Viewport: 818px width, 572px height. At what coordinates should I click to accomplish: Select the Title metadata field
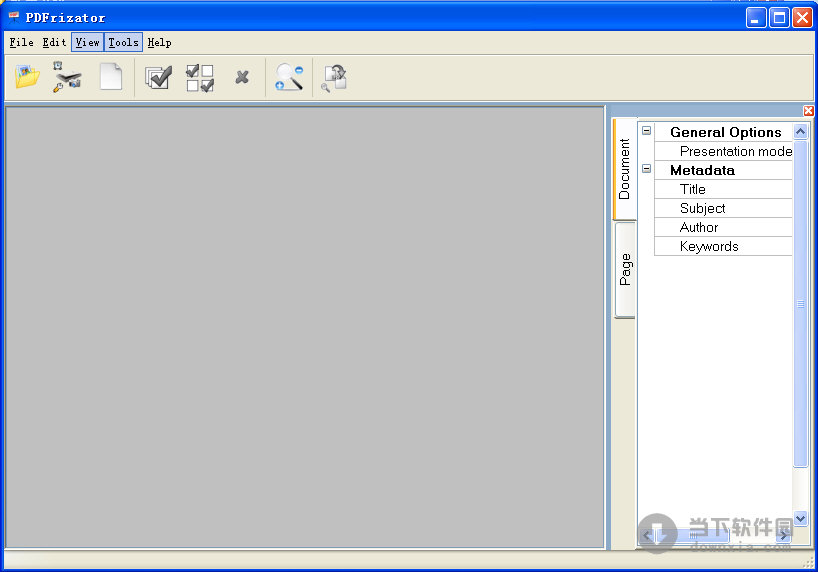pyautogui.click(x=724, y=189)
